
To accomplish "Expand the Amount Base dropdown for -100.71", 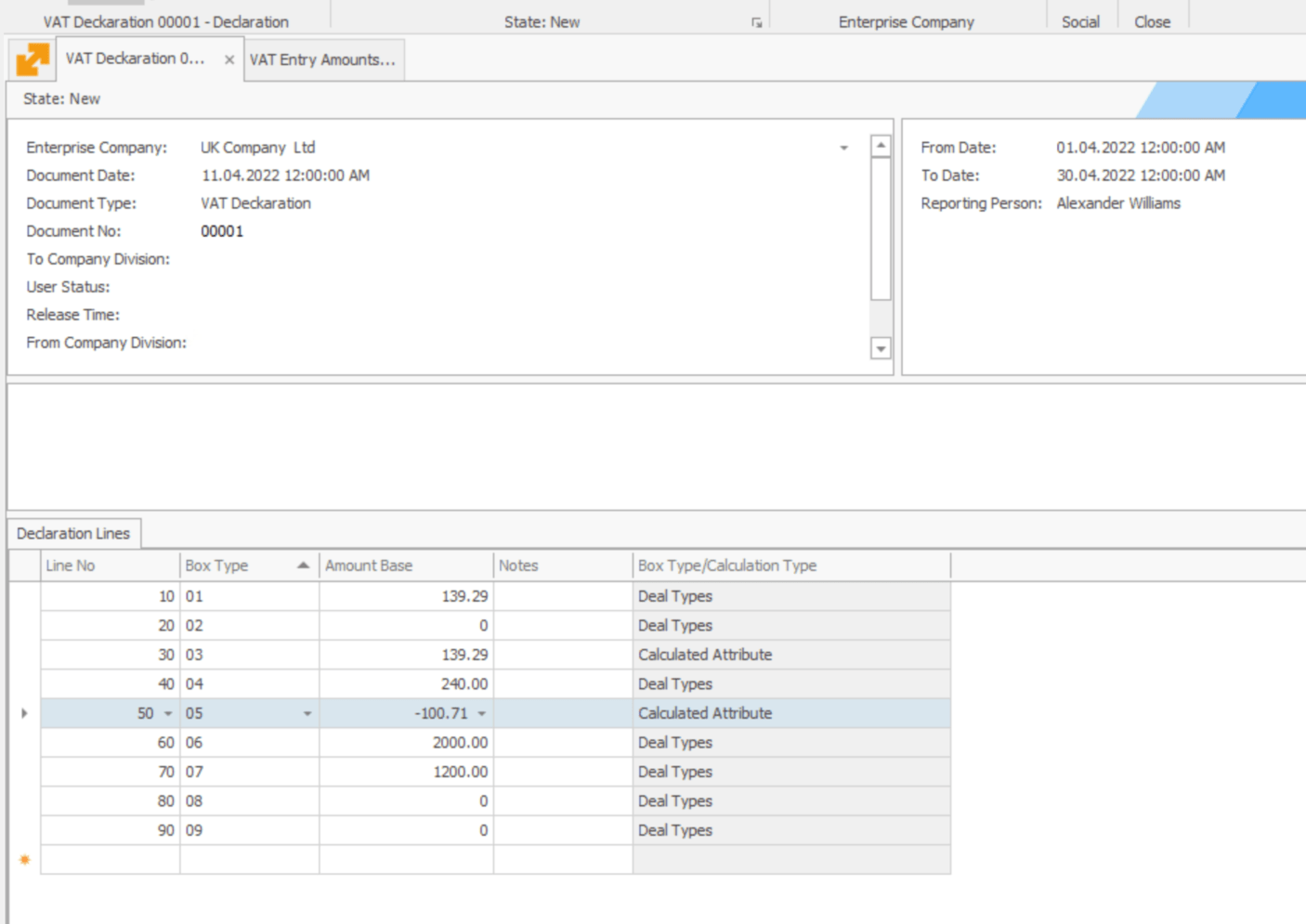I will click(x=481, y=713).
